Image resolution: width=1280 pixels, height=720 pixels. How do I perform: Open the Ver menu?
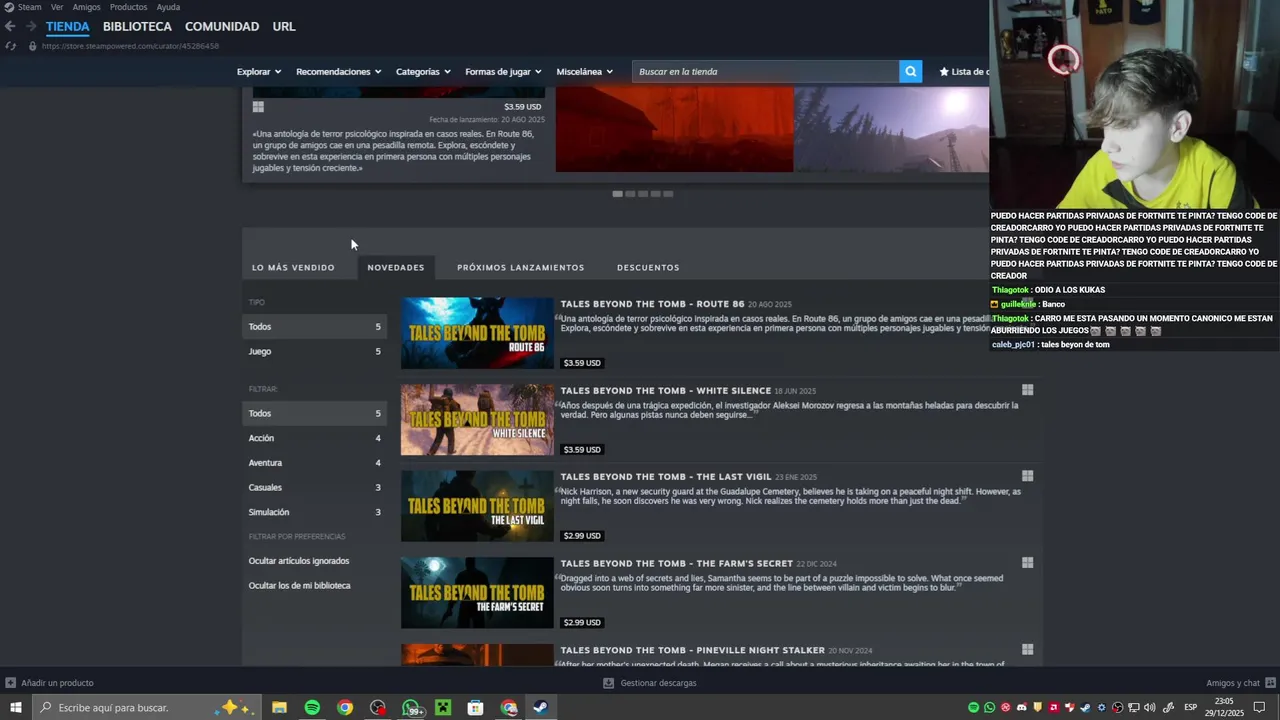tap(57, 7)
